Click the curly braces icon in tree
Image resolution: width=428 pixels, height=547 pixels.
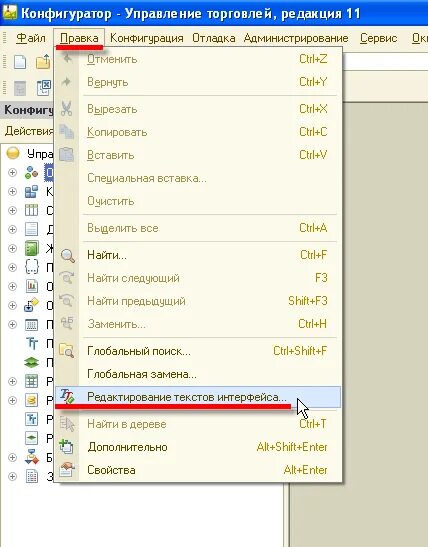pyautogui.click(x=31, y=267)
